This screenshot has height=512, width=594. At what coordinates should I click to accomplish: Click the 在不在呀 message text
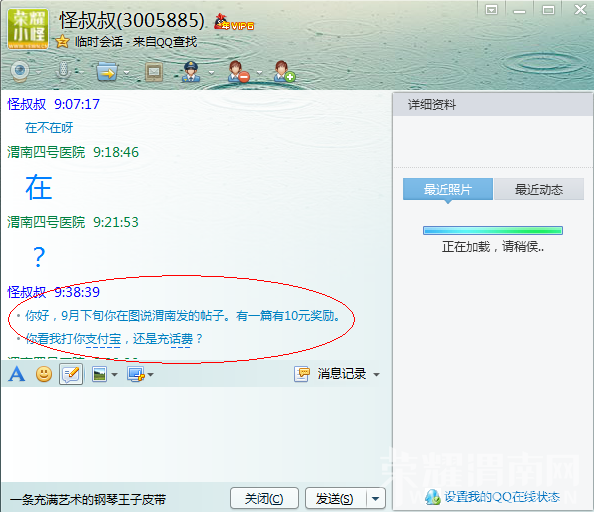pyautogui.click(x=49, y=128)
